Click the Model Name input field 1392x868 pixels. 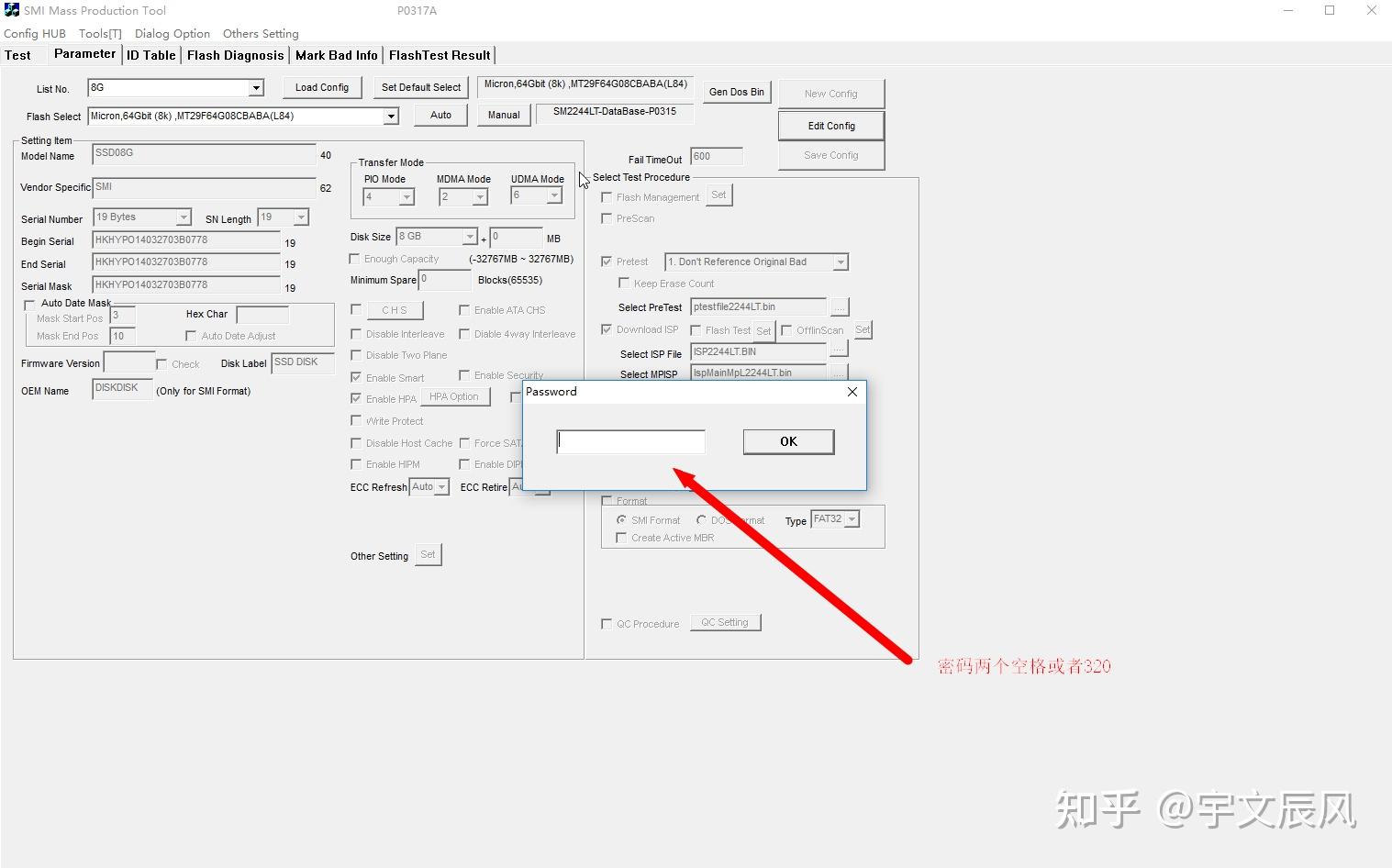(205, 154)
